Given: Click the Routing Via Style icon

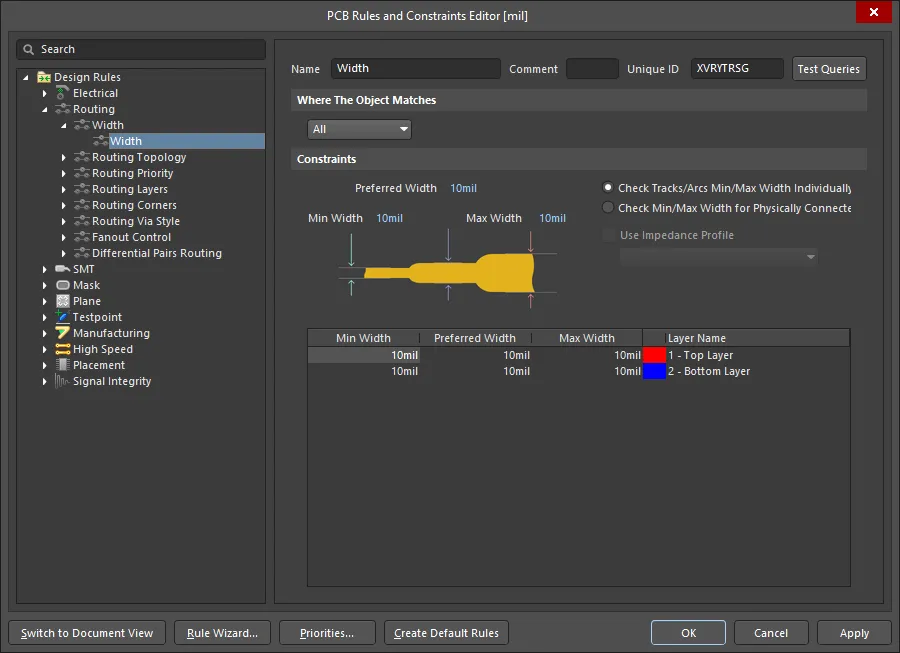Looking at the screenshot, I should (x=82, y=221).
